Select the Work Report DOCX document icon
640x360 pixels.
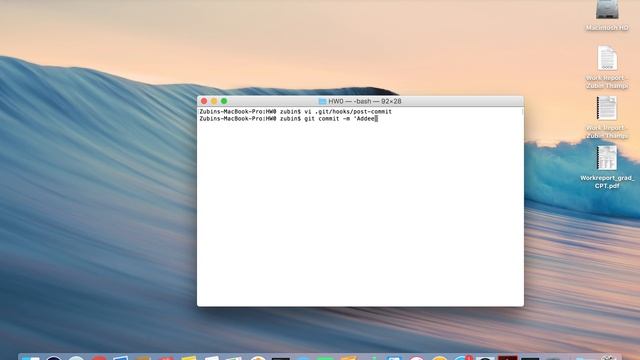[607, 58]
